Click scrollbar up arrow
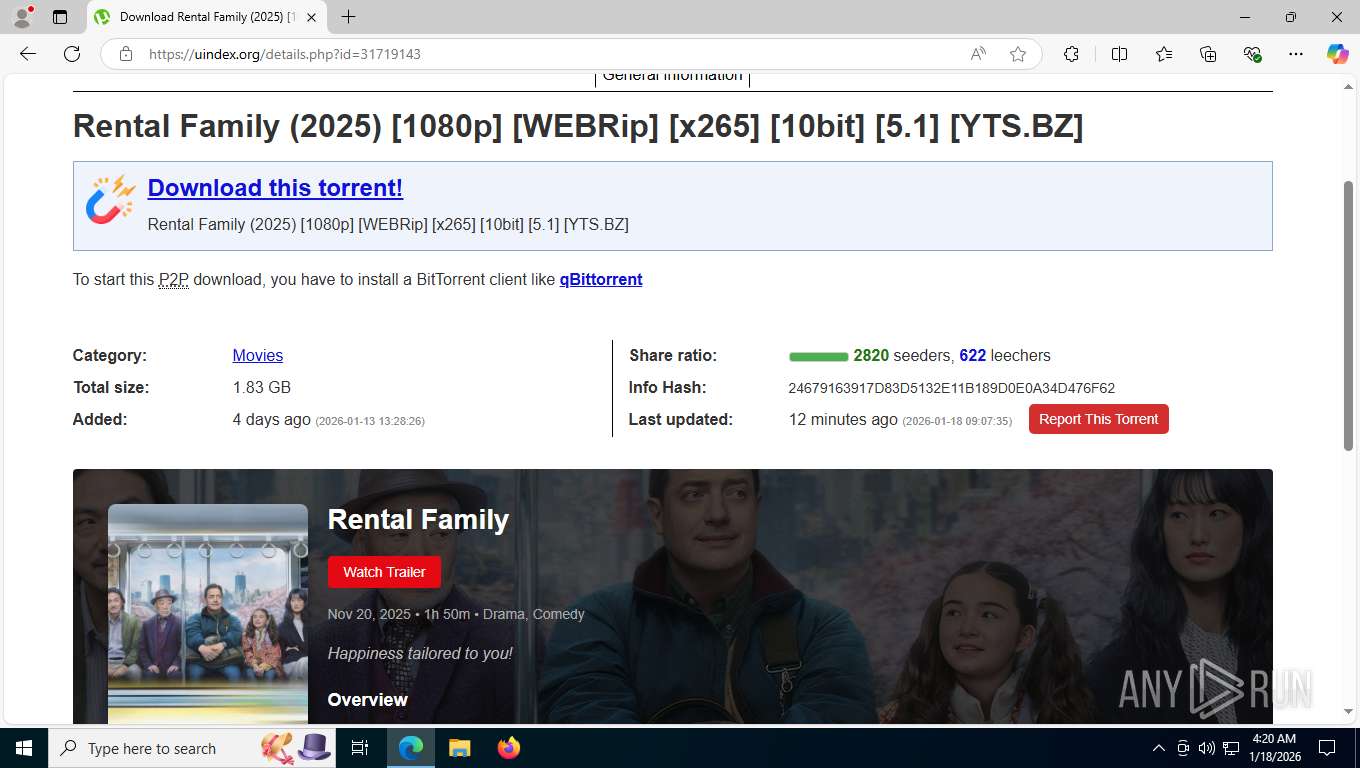The image size is (1360, 768). pyautogui.click(x=1348, y=85)
